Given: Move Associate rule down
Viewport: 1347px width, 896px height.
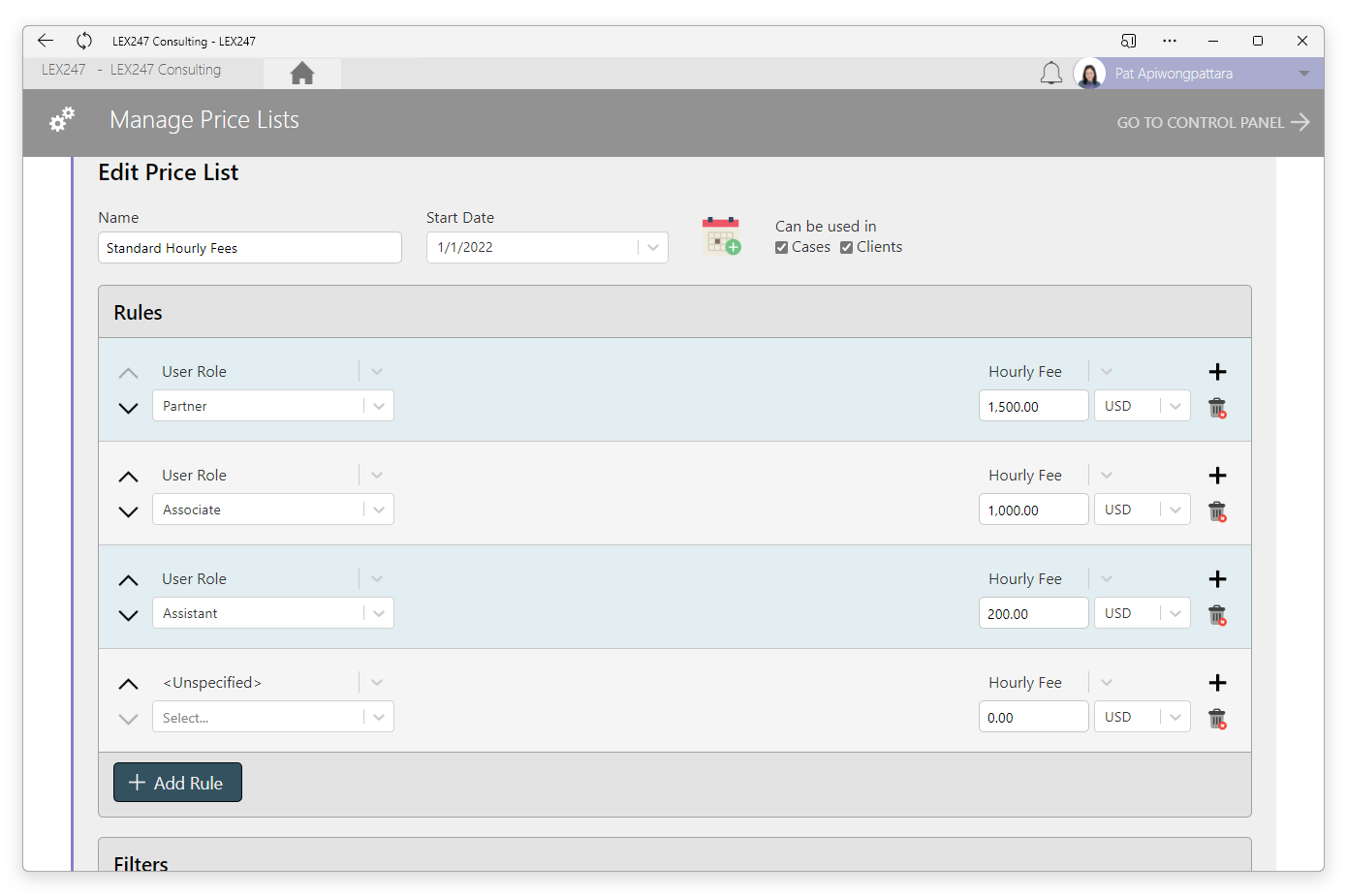Looking at the screenshot, I should click(128, 511).
